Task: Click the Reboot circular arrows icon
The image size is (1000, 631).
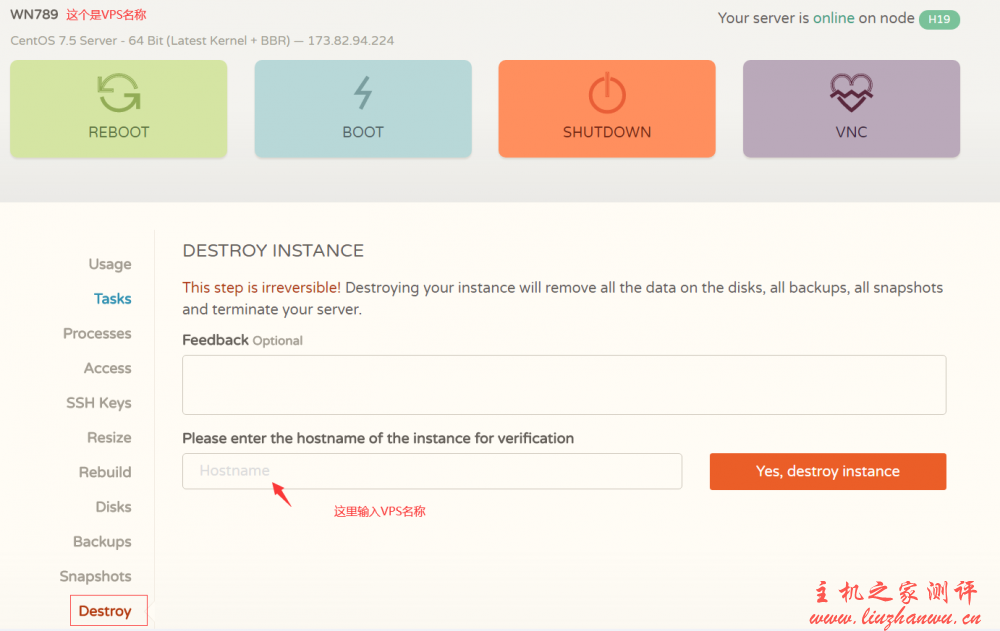Action: pyautogui.click(x=118, y=93)
